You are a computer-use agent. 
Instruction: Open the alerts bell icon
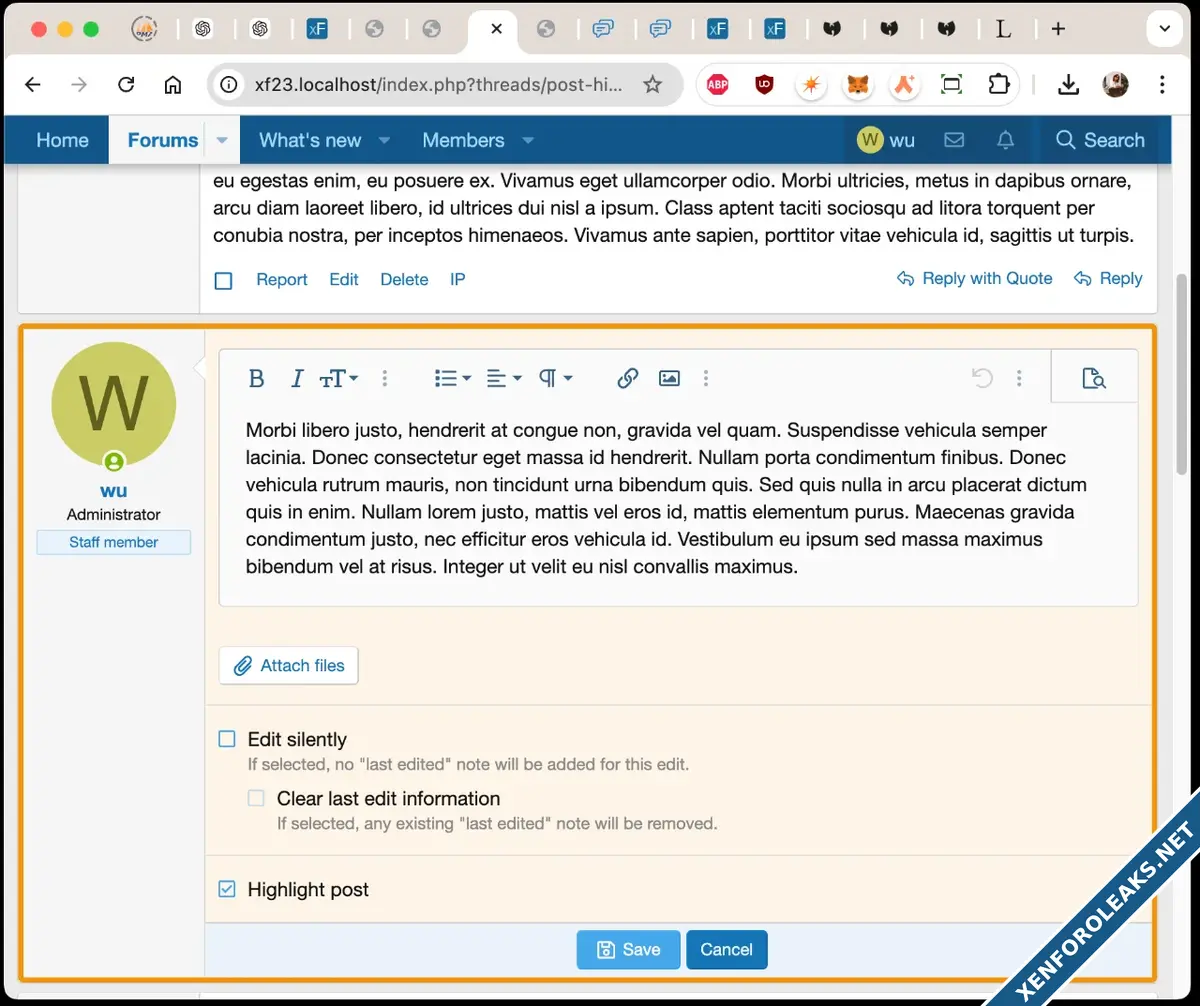1006,140
